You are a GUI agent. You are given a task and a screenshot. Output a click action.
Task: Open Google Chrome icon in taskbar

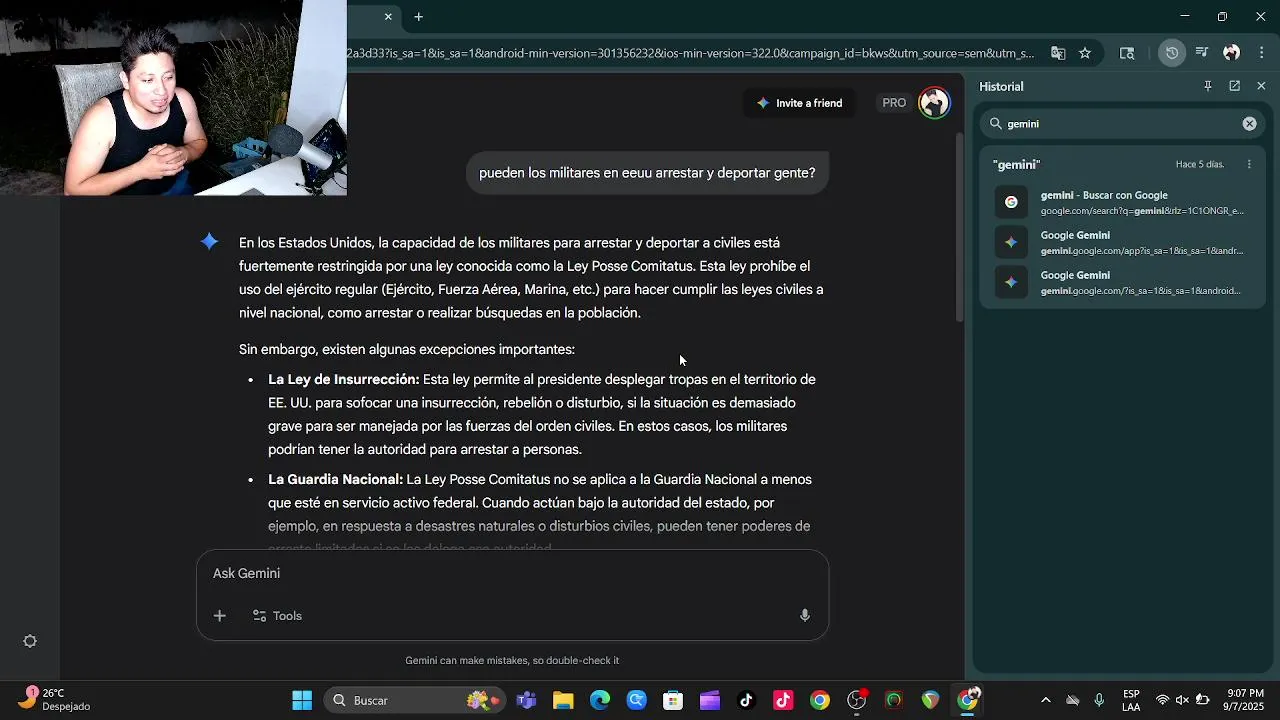click(820, 700)
